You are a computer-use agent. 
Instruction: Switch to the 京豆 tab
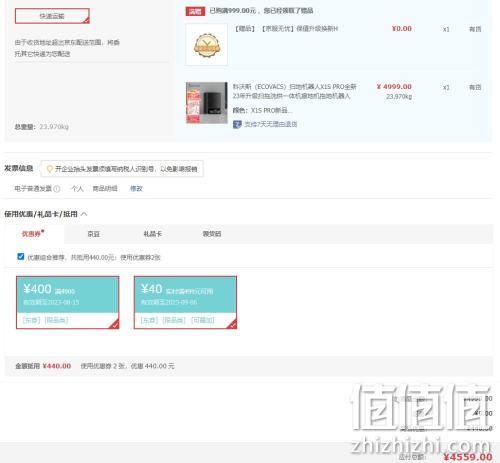tap(94, 234)
